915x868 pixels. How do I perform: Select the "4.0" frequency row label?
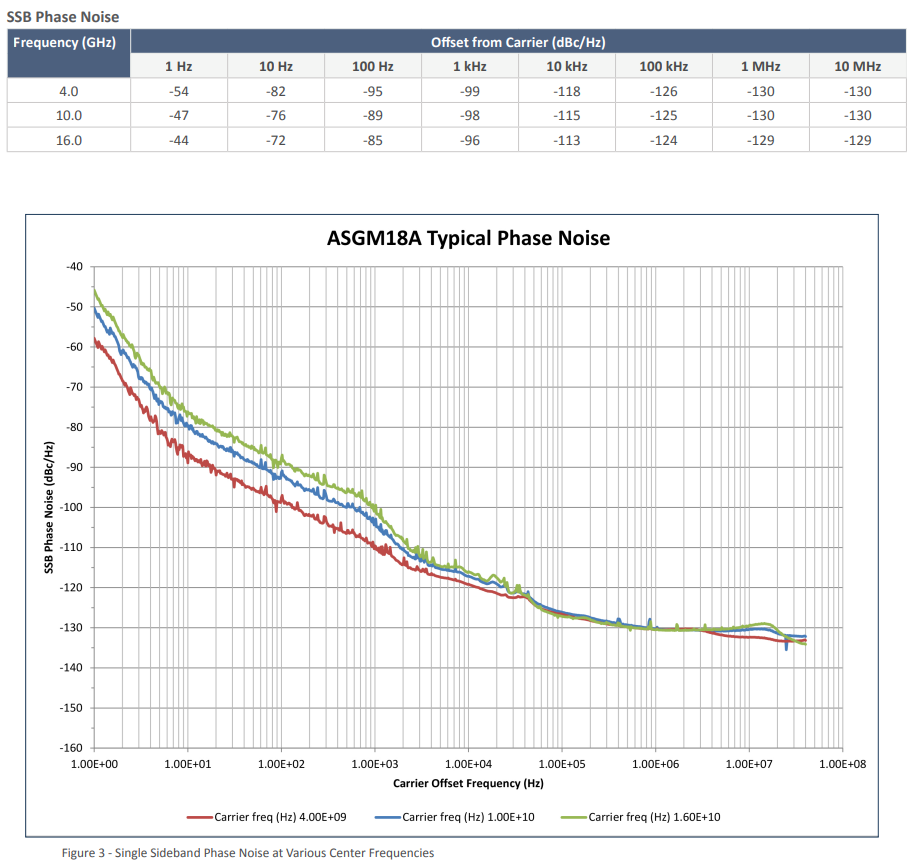(x=69, y=92)
